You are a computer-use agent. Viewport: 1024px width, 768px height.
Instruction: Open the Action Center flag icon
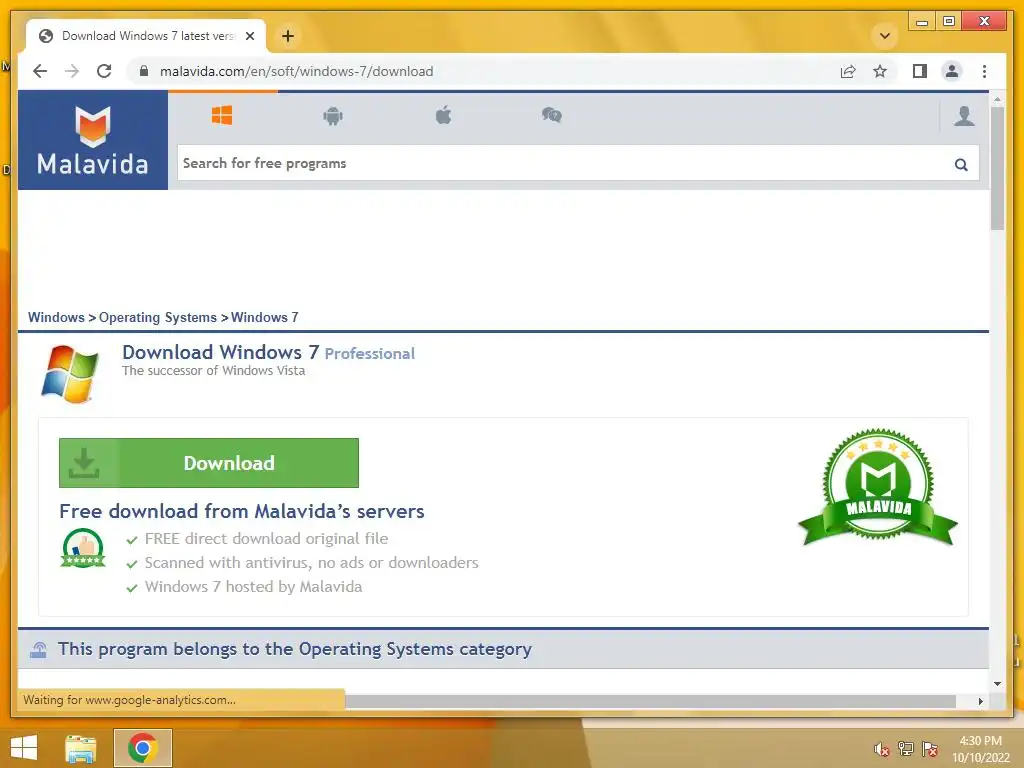(x=929, y=748)
